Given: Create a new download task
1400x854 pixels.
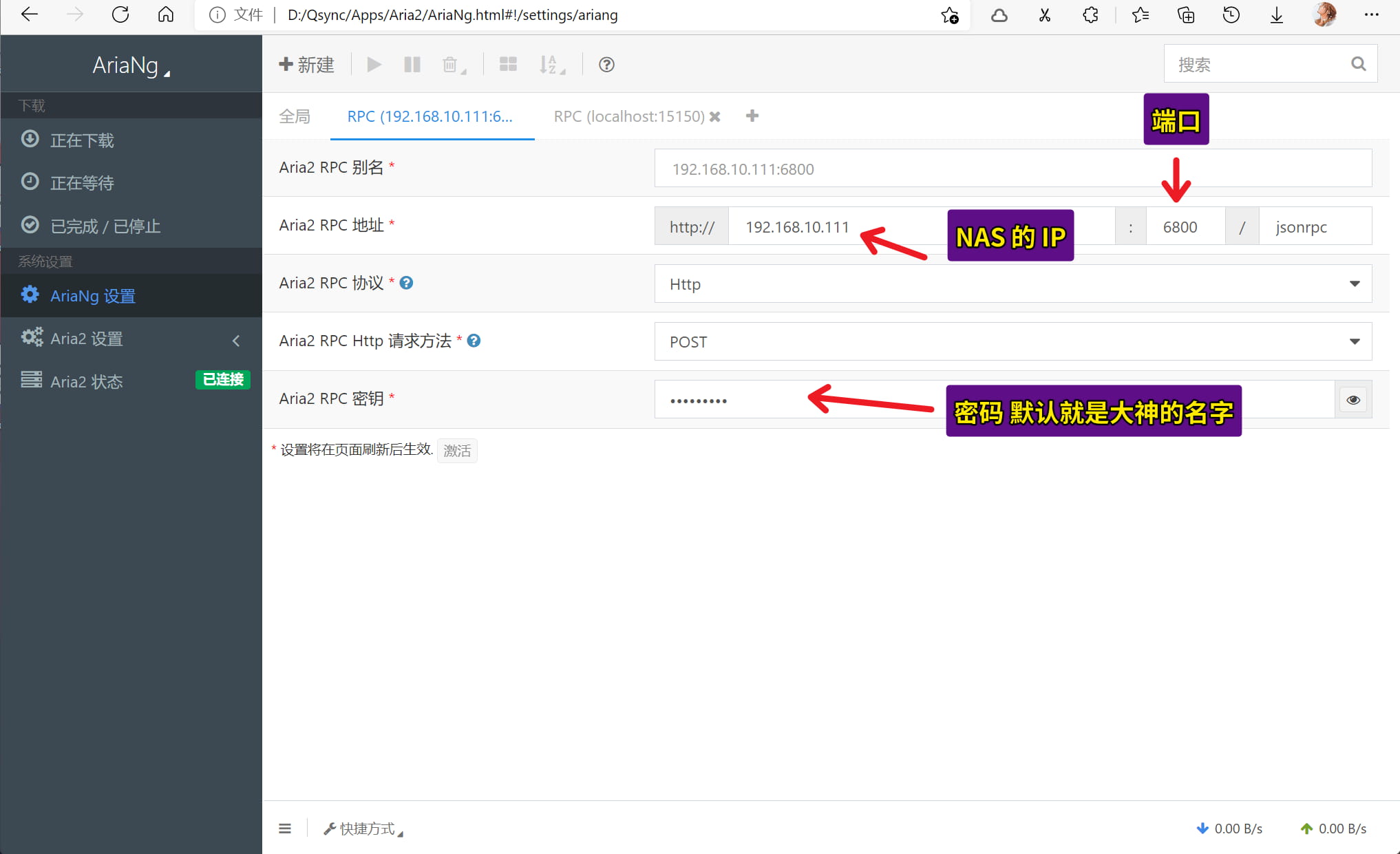Looking at the screenshot, I should 306,64.
